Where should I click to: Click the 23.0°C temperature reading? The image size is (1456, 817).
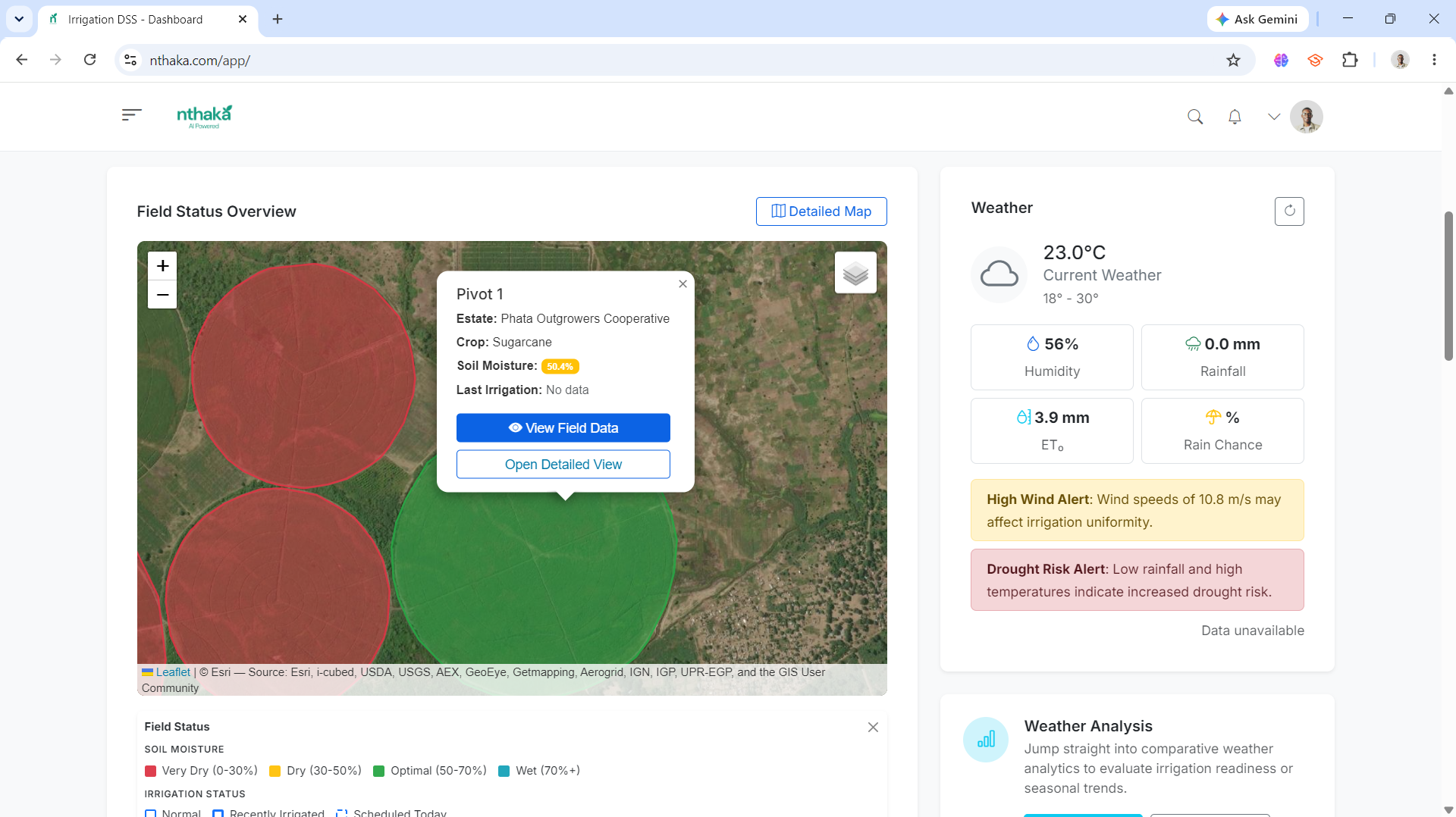point(1074,252)
